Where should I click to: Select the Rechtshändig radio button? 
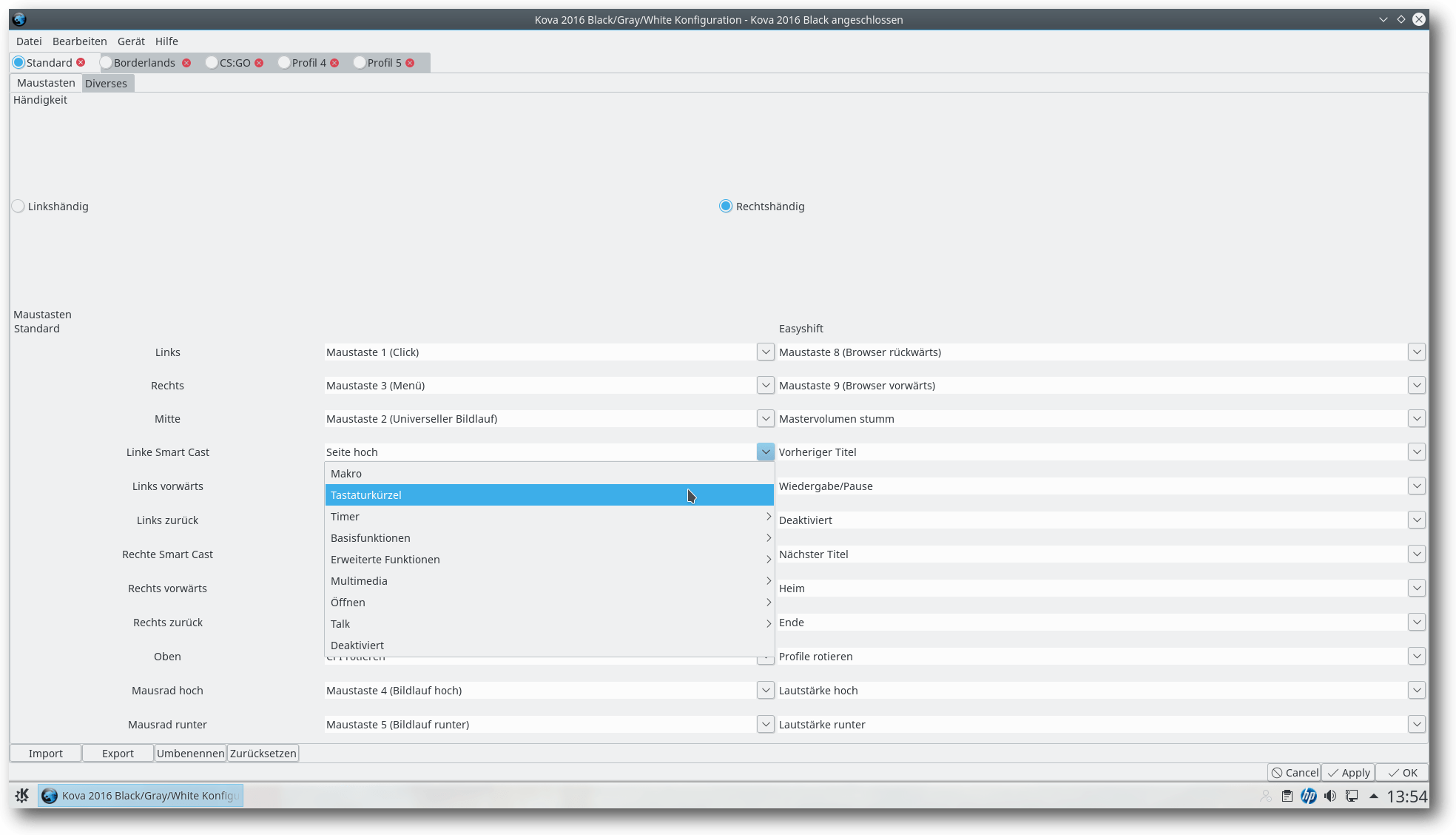pyautogui.click(x=725, y=206)
